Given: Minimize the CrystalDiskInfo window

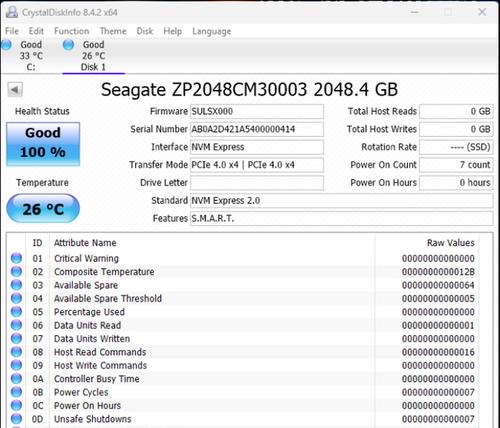Looking at the screenshot, I should tap(415, 12).
